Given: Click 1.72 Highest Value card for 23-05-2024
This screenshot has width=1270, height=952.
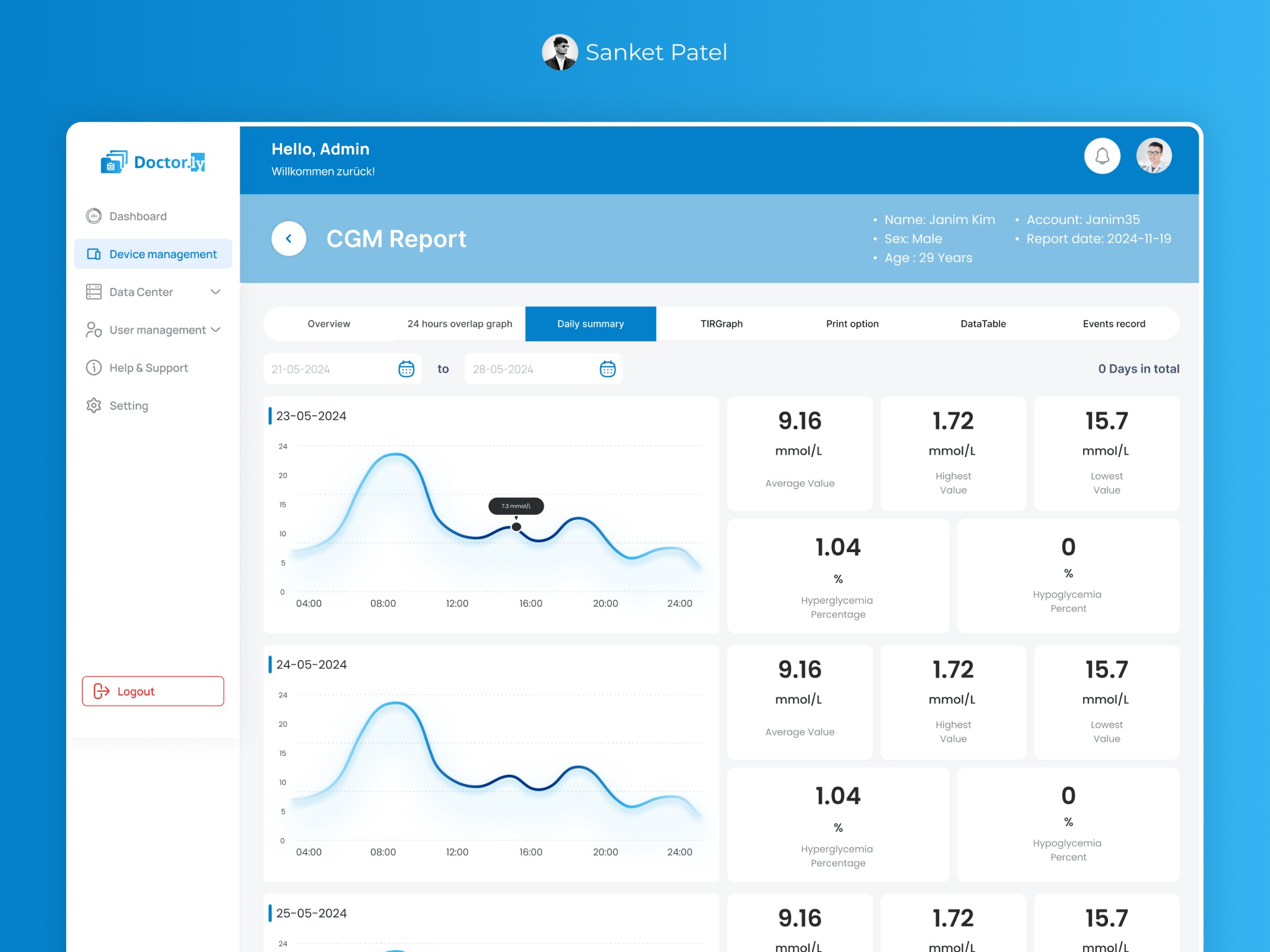Looking at the screenshot, I should (x=953, y=453).
